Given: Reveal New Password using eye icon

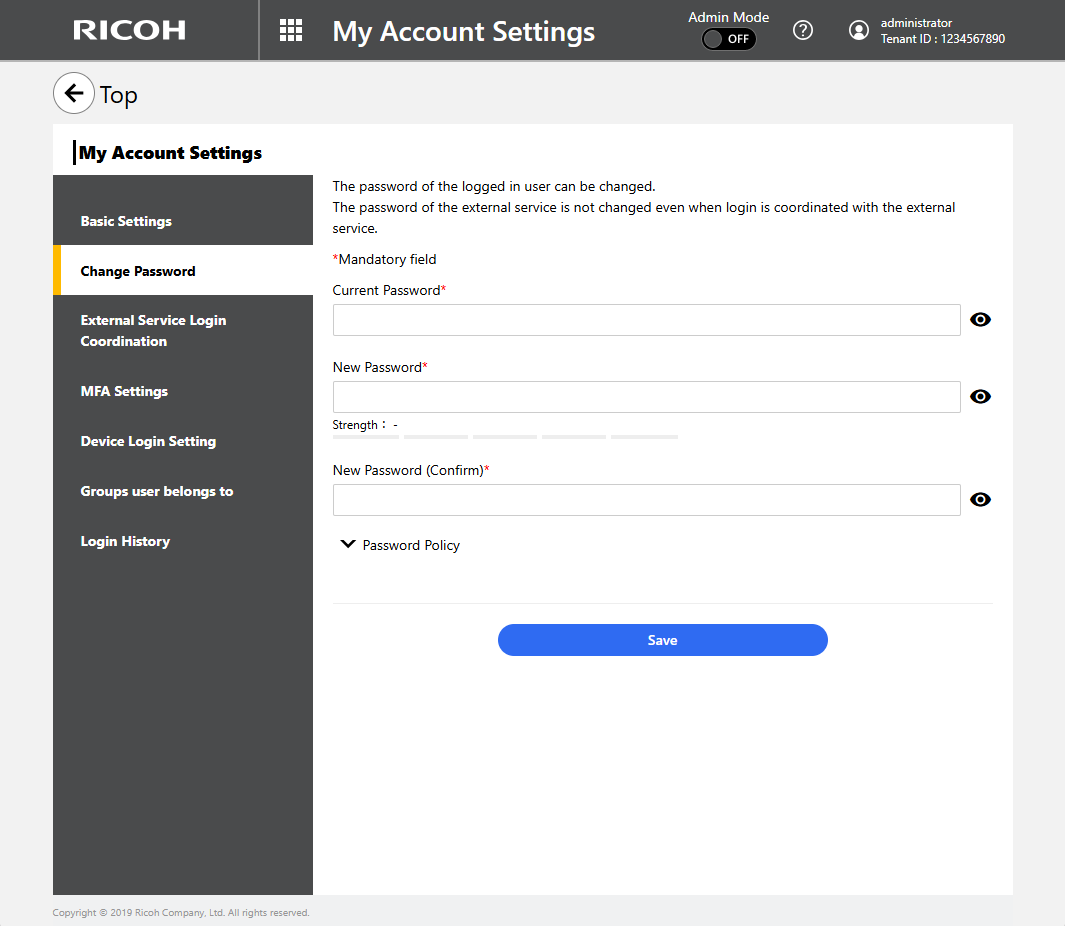Looking at the screenshot, I should pyautogui.click(x=980, y=397).
